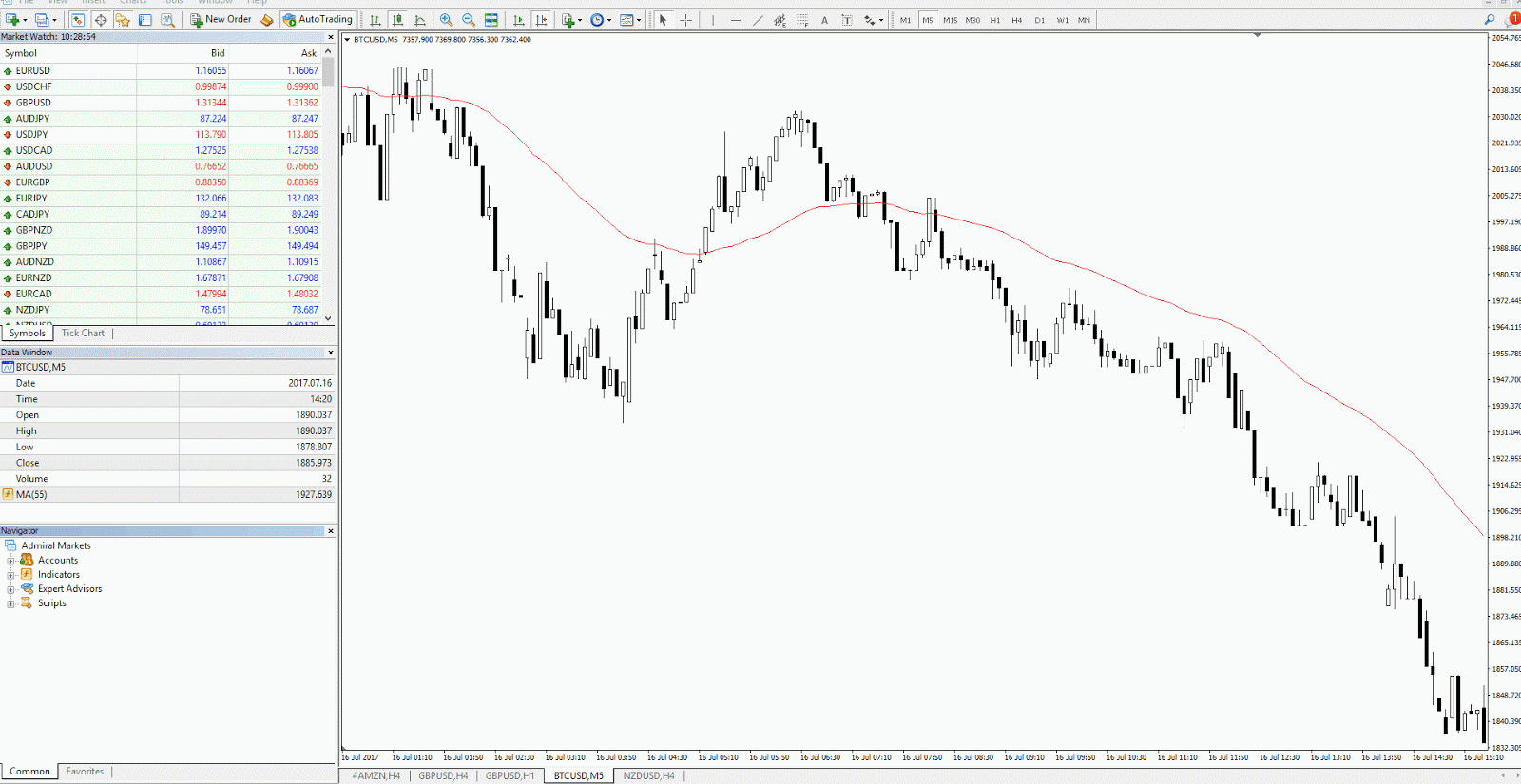
Task: Toggle the Terminal panel icon
Action: (145, 19)
